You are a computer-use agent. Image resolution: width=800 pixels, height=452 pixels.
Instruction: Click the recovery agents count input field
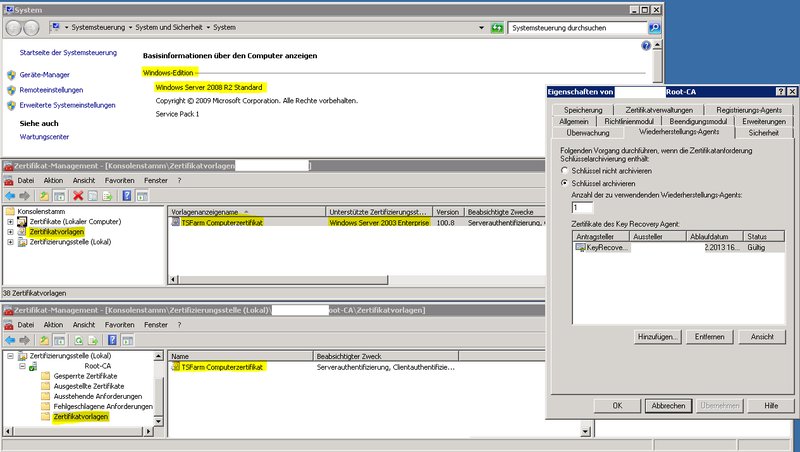(582, 208)
